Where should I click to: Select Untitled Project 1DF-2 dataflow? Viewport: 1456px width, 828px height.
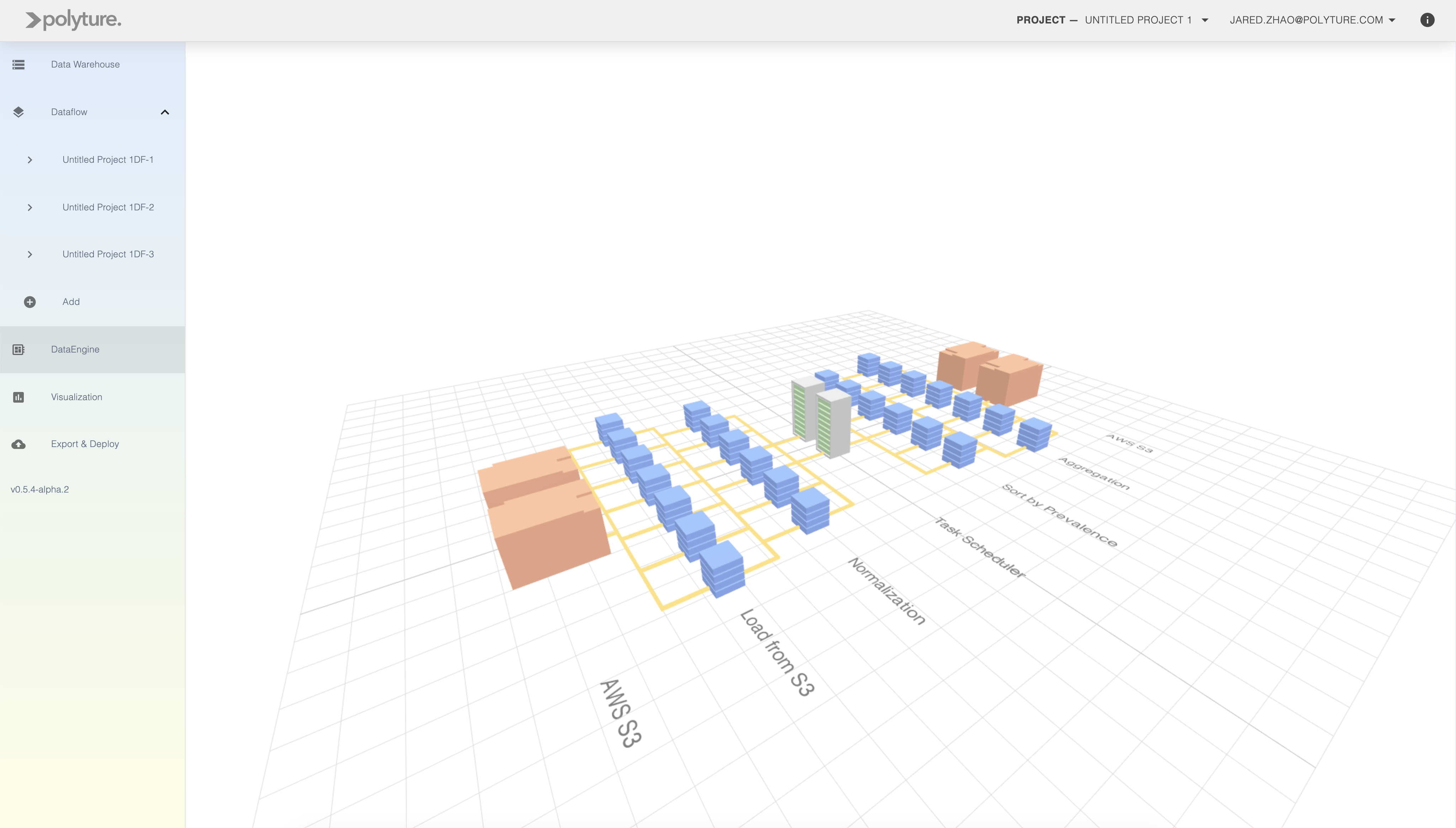tap(108, 208)
